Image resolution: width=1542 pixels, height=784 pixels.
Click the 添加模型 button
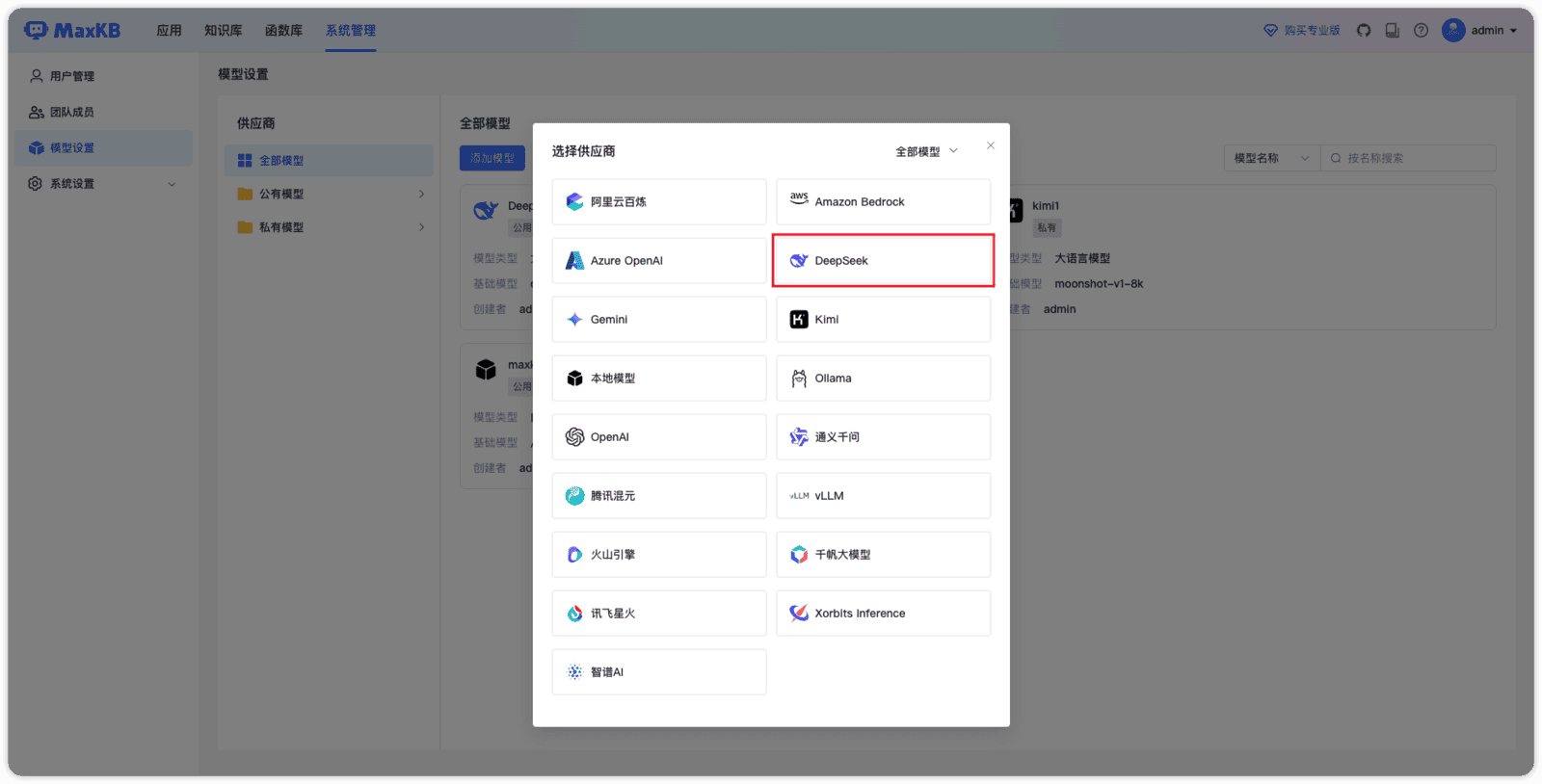click(x=492, y=158)
